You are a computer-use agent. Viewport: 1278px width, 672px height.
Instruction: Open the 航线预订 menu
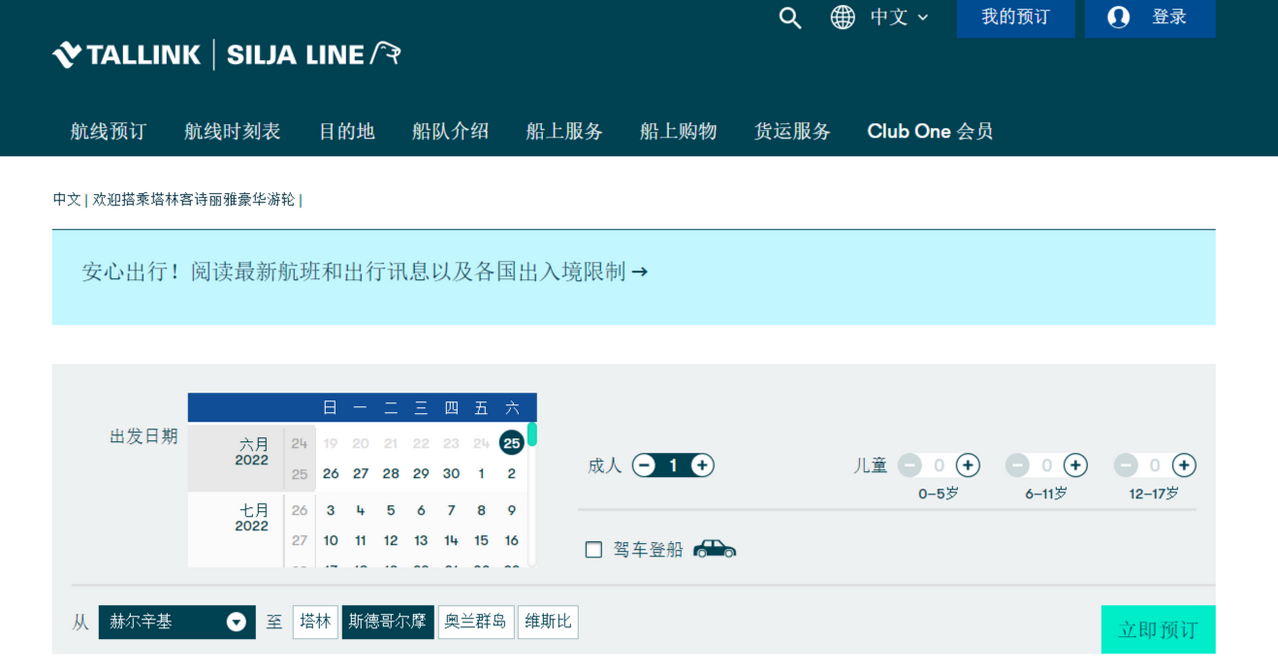pyautogui.click(x=109, y=131)
